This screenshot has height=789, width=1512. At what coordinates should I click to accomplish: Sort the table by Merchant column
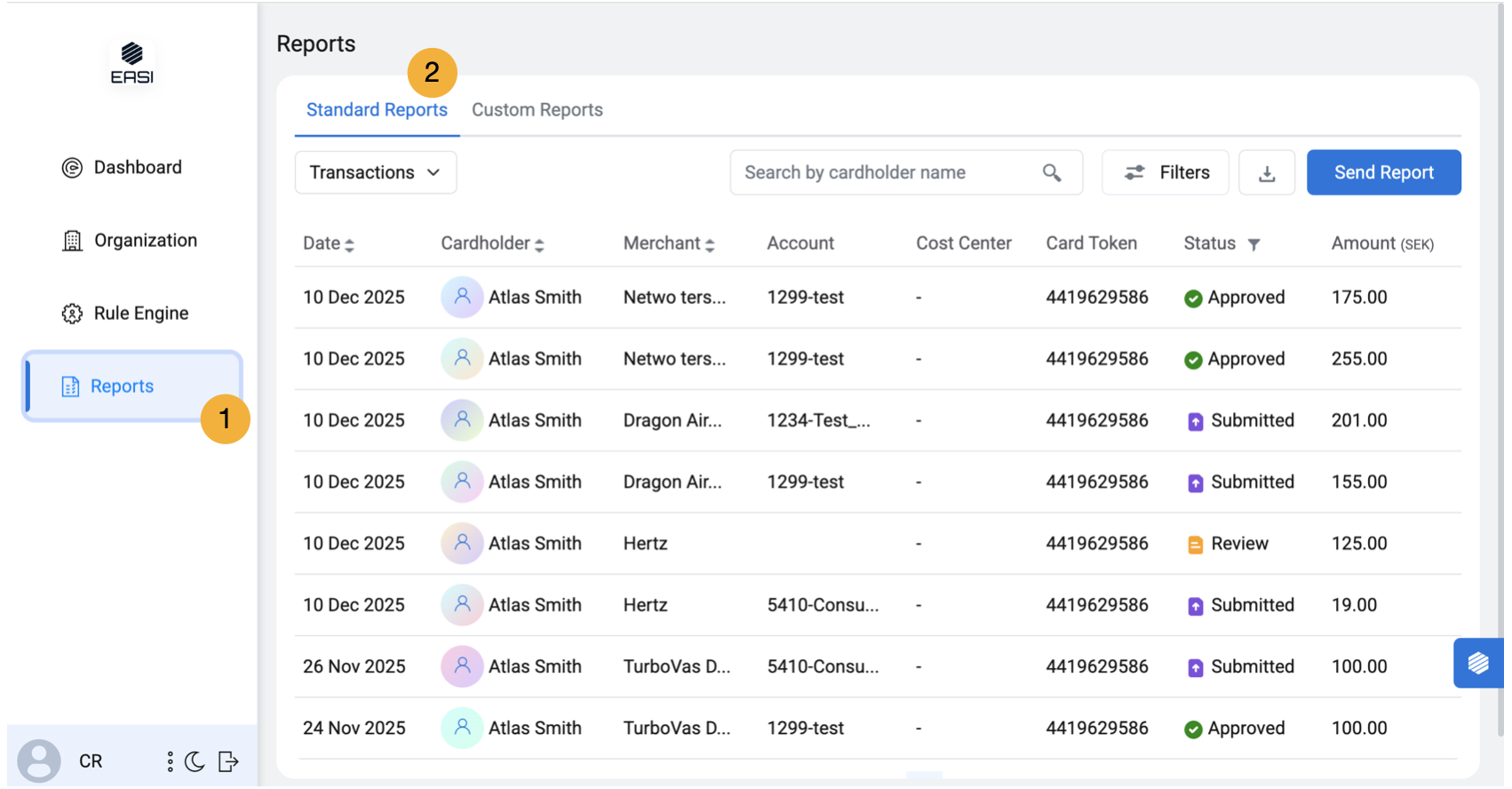point(710,244)
